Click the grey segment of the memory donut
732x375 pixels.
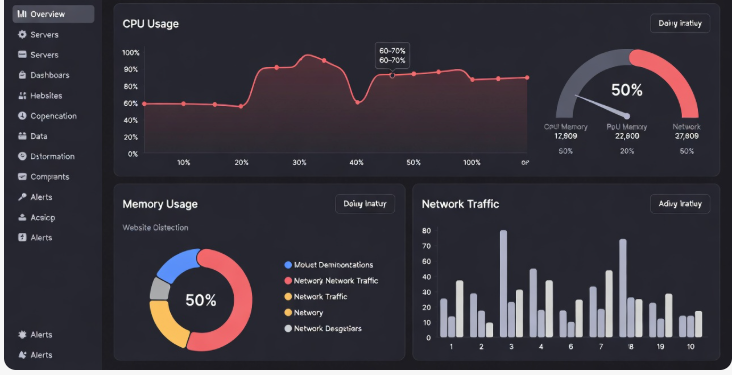coord(160,289)
